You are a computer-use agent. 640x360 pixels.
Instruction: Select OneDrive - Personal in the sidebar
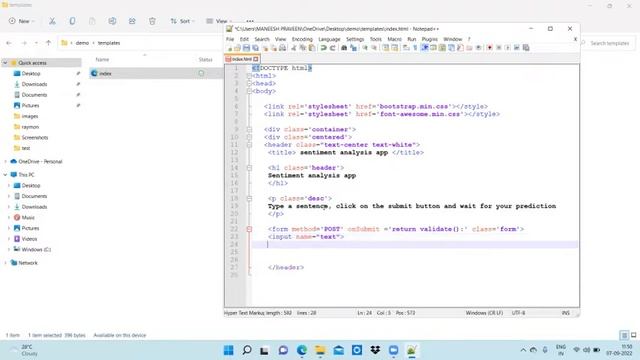click(40, 162)
